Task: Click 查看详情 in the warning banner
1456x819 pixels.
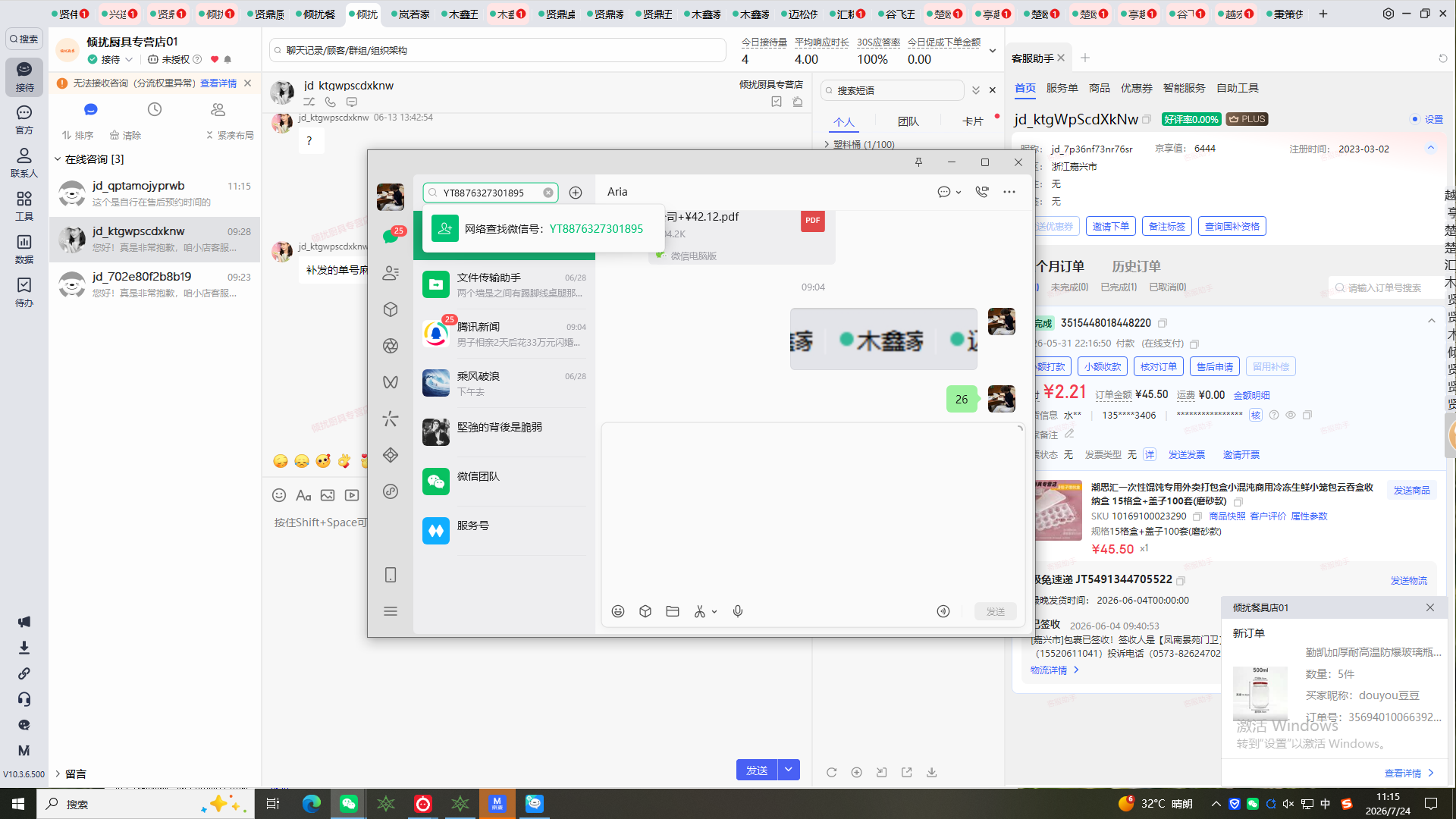Action: tap(218, 83)
